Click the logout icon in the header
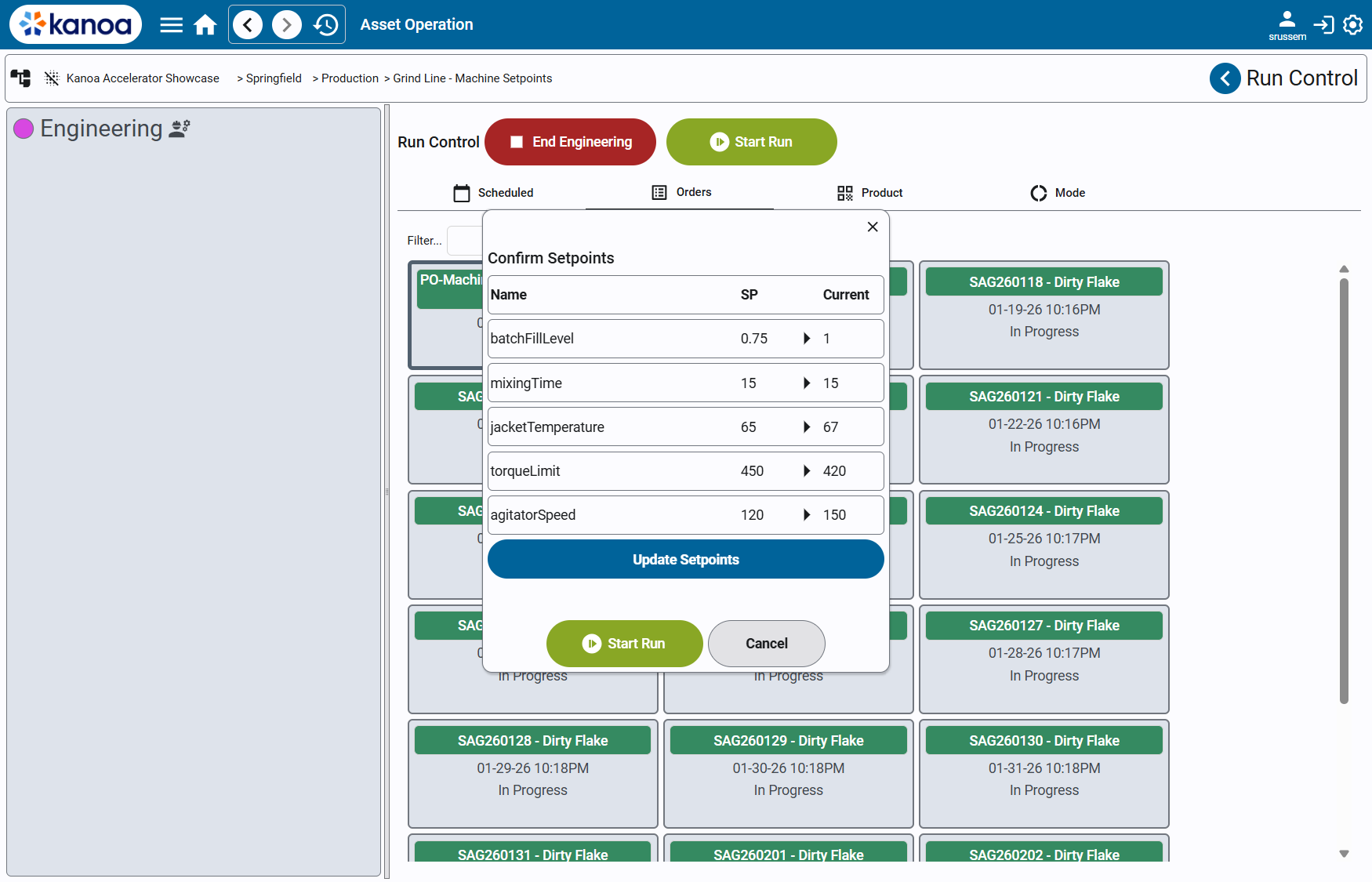Viewport: 1372px width, 882px height. 1323,24
